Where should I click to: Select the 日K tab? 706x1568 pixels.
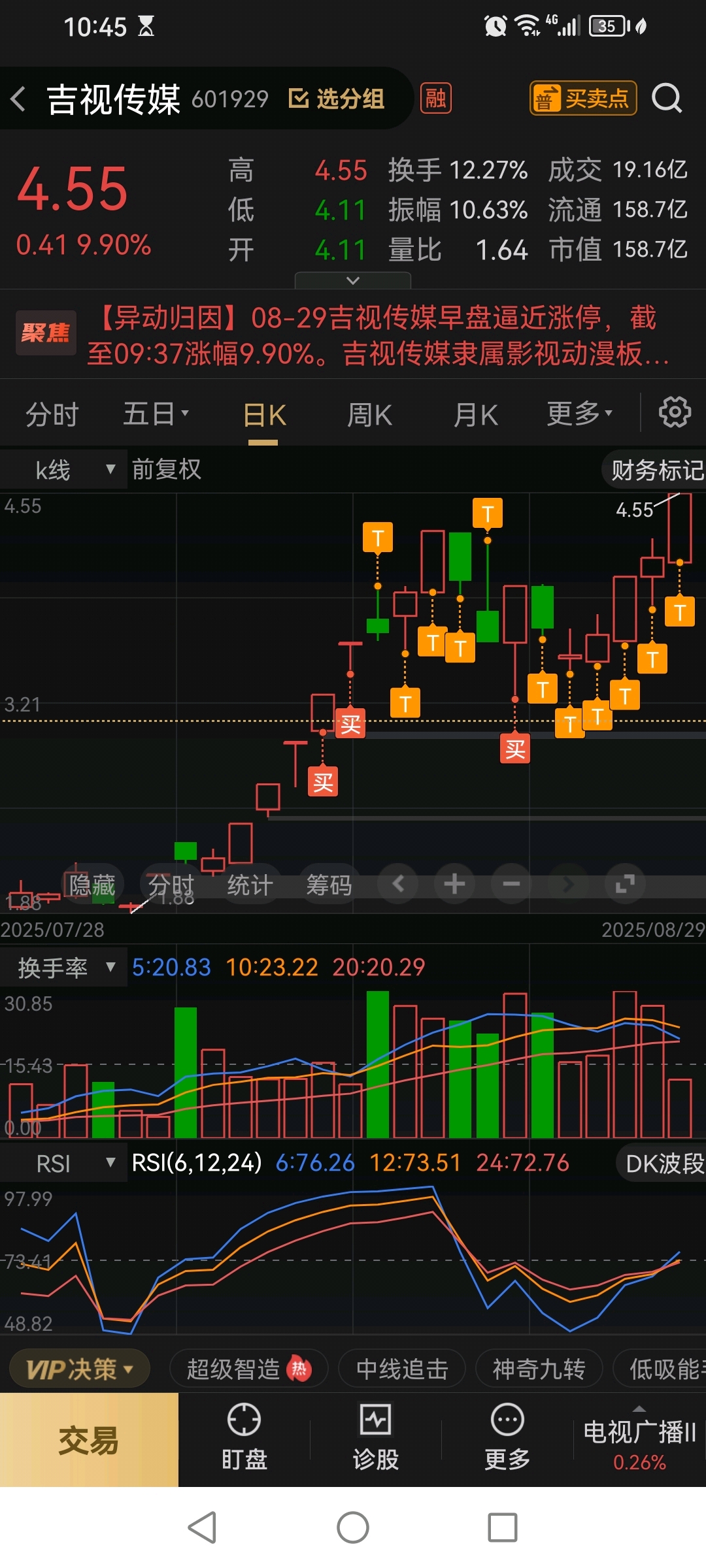pyautogui.click(x=264, y=415)
